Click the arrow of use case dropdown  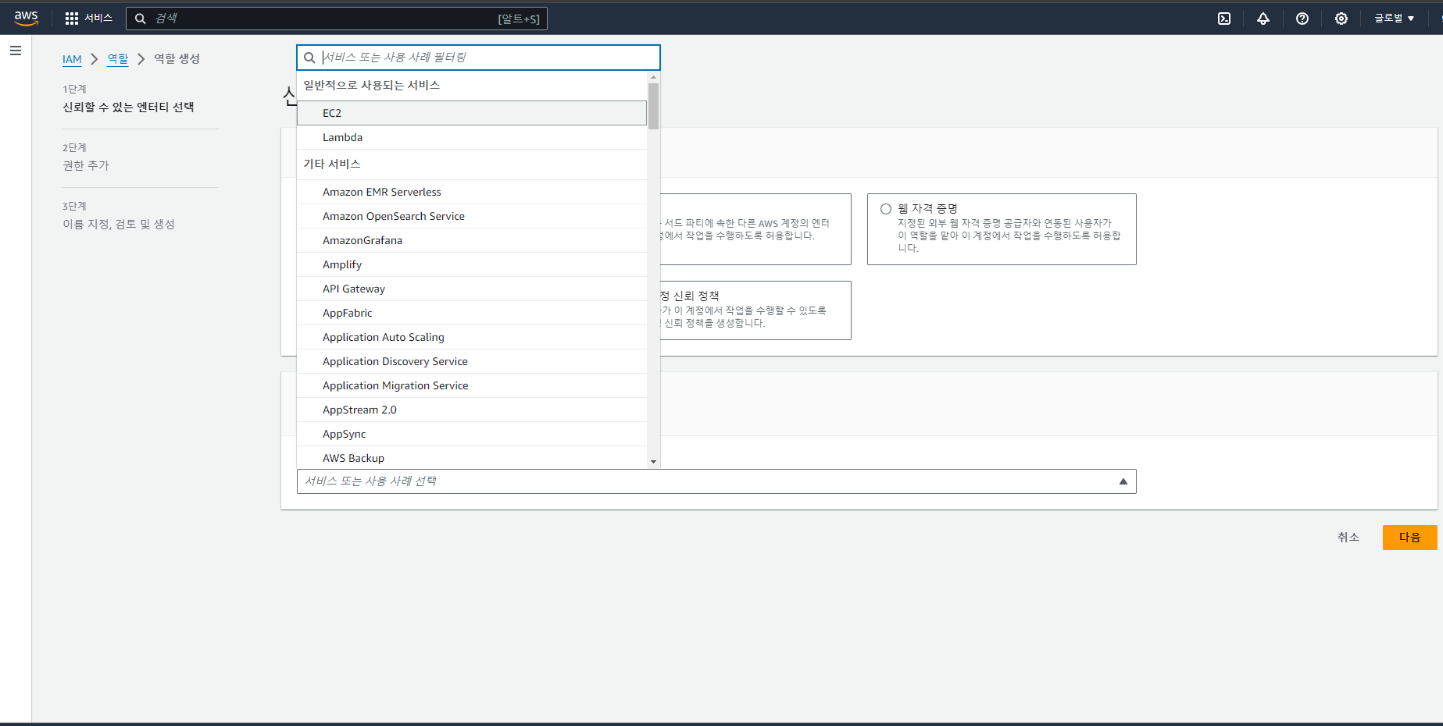[1122, 481]
